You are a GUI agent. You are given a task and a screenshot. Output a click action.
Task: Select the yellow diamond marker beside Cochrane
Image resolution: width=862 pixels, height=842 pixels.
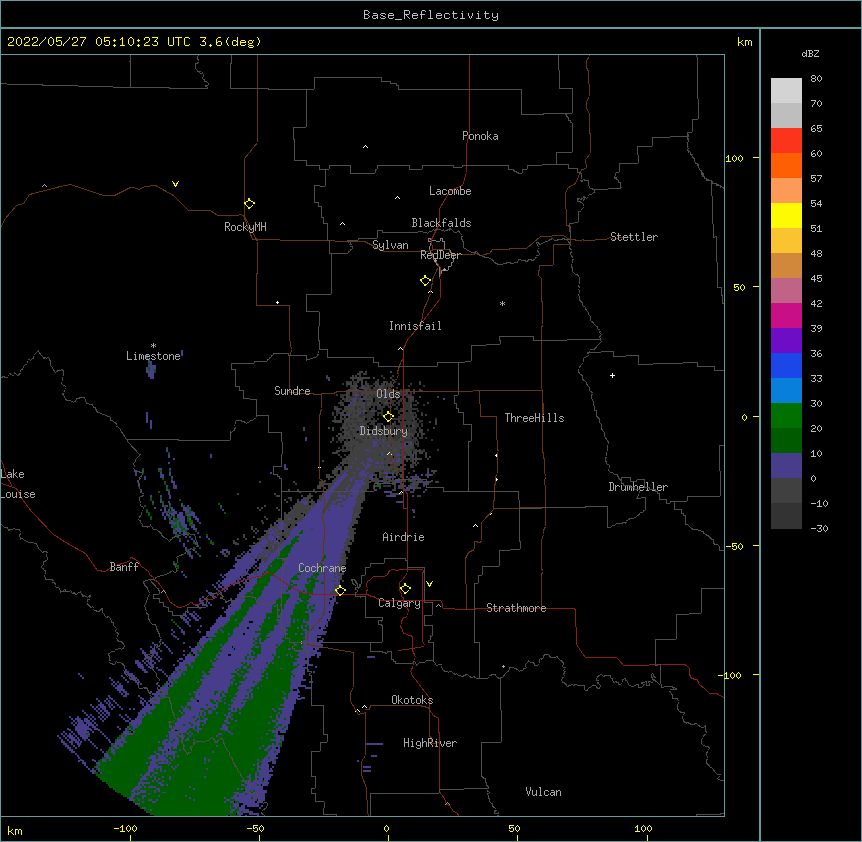(x=340, y=590)
